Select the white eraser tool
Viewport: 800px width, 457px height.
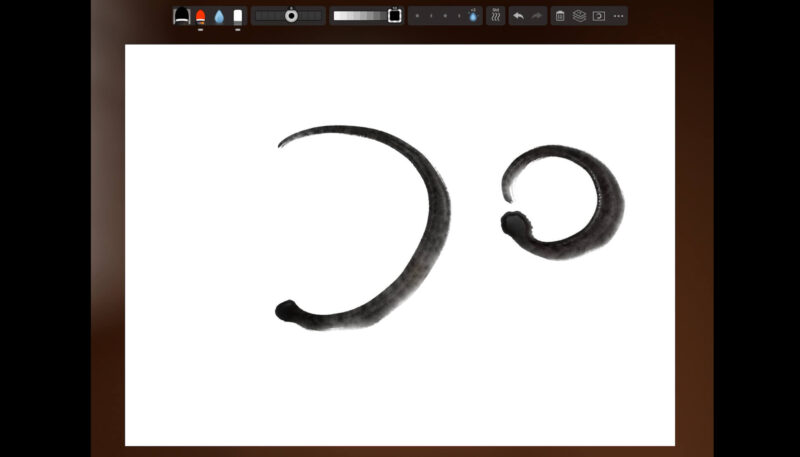tap(238, 16)
